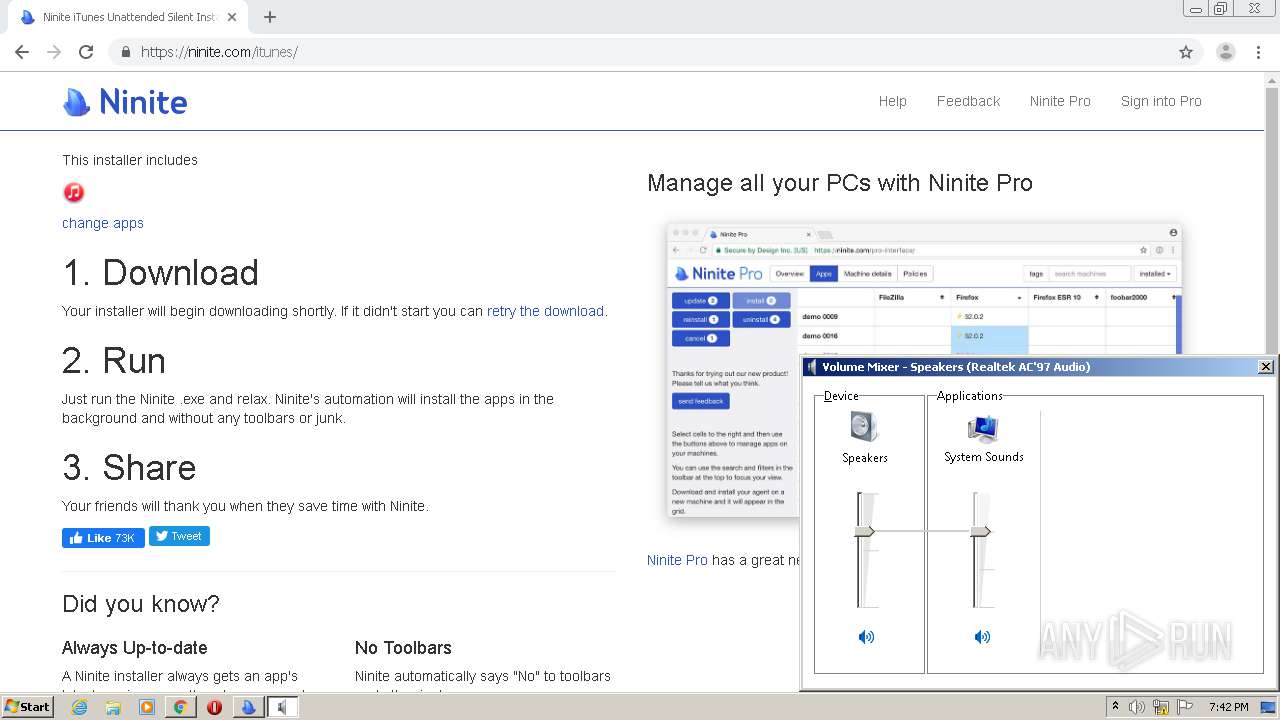1280x720 pixels.
Task: Click the iTunes app icon on the page
Action: click(74, 192)
